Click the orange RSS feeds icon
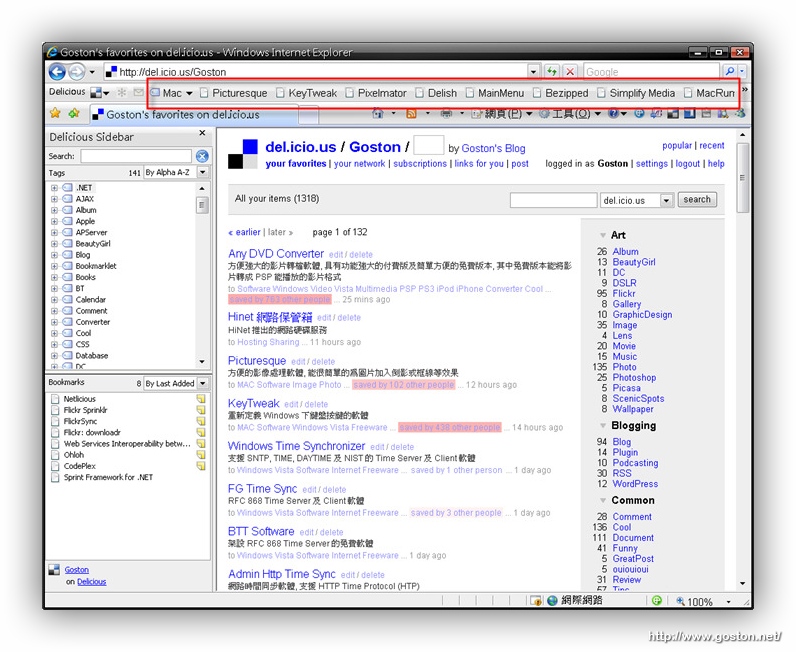Viewport: 796px width, 652px height. (411, 113)
